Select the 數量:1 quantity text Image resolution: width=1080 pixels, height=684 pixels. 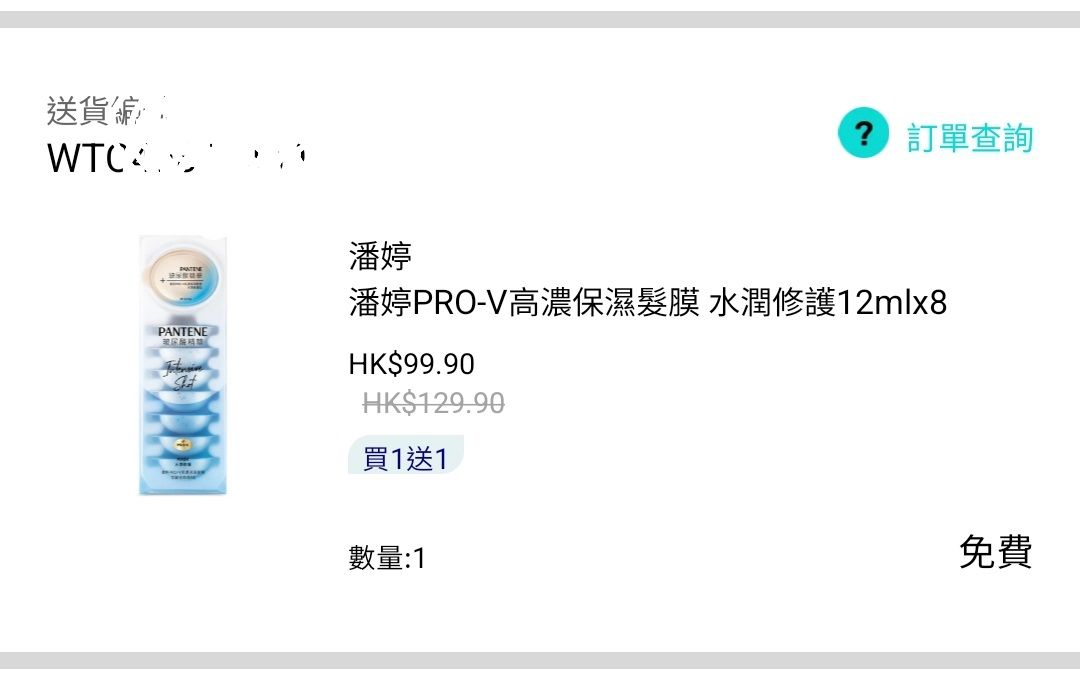(387, 557)
